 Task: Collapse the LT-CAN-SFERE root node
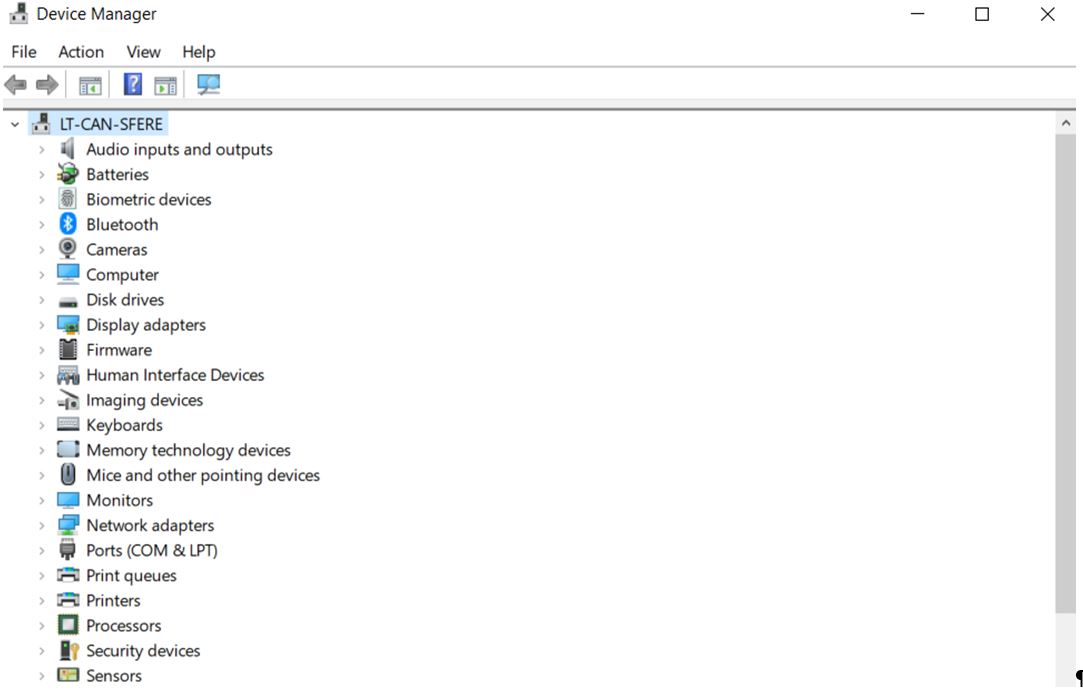[15, 124]
